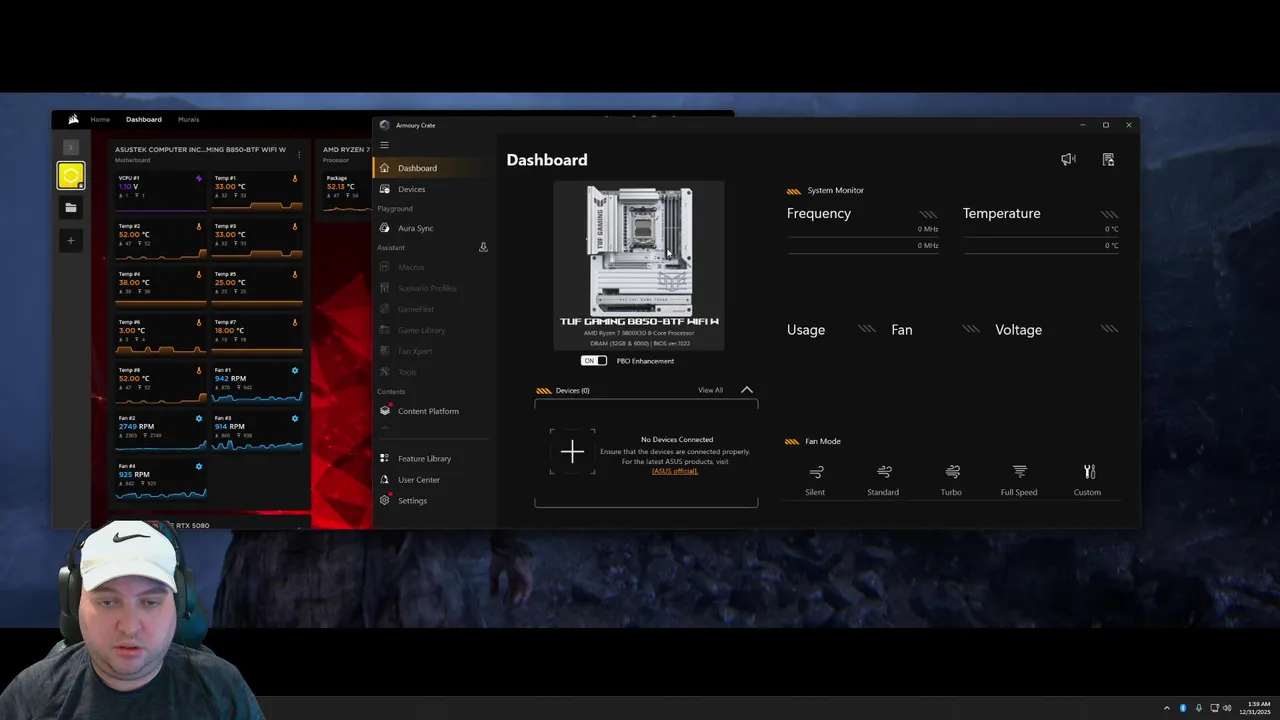Click the Temp #6 thermometer icon
Image resolution: width=1280 pixels, height=720 pixels.
pos(199,322)
